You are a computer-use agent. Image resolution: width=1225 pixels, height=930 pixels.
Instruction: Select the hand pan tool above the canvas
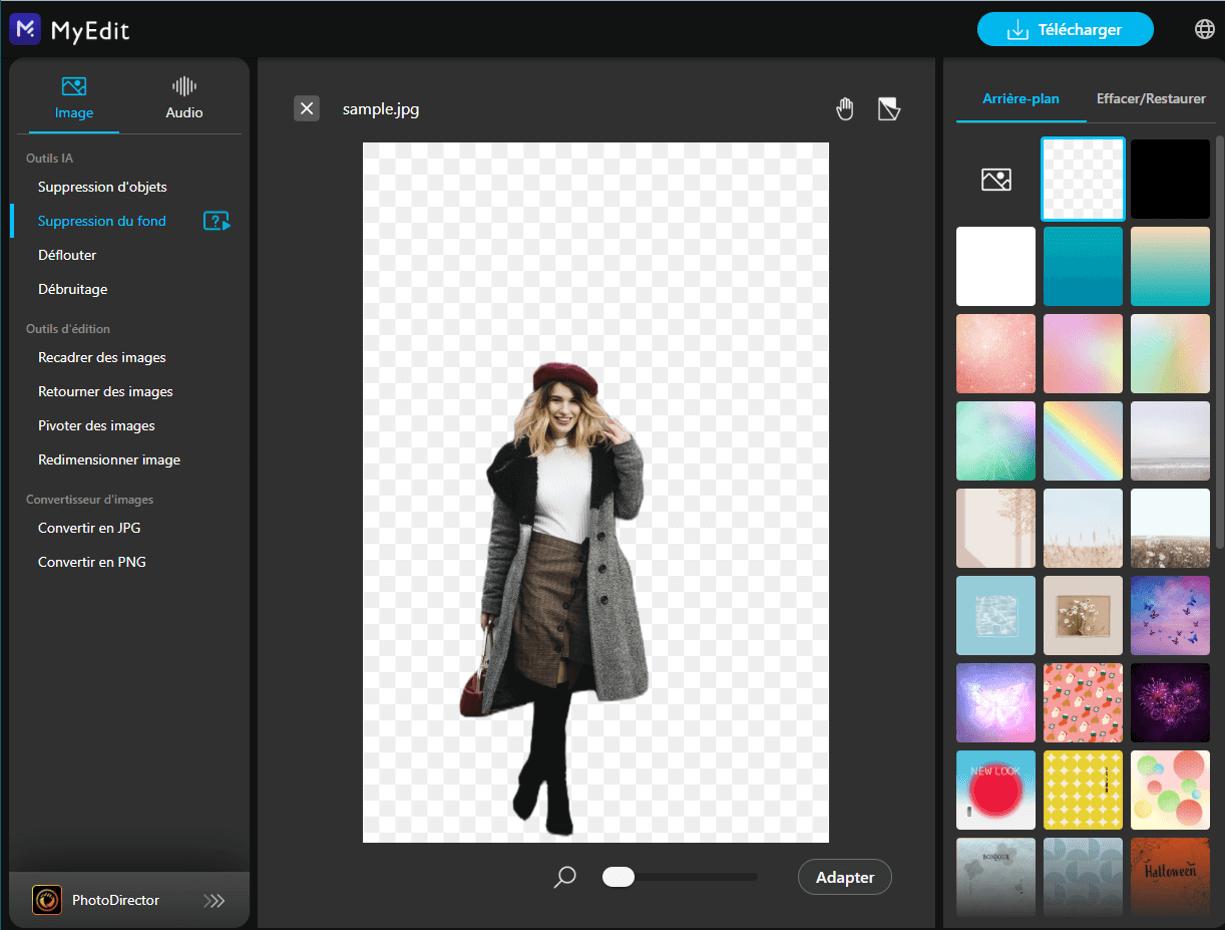(x=845, y=108)
